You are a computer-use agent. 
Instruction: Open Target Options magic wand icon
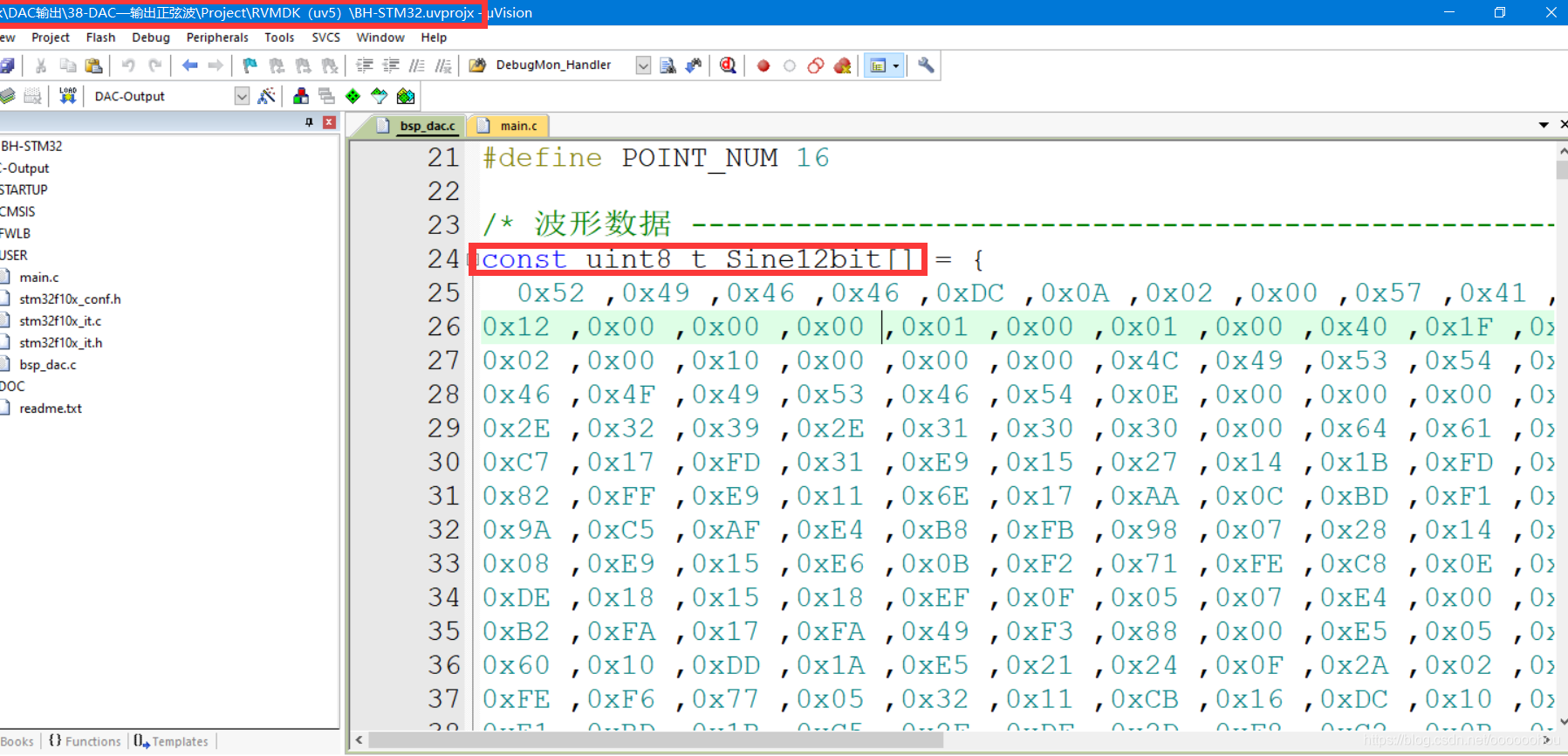pos(267,96)
